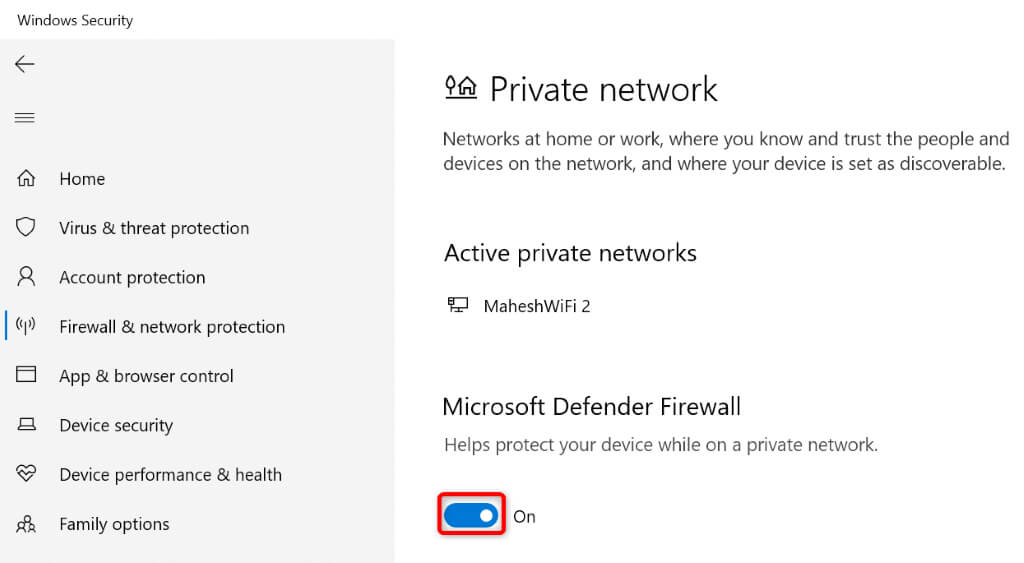Navigate to App & browser control

coord(146,376)
